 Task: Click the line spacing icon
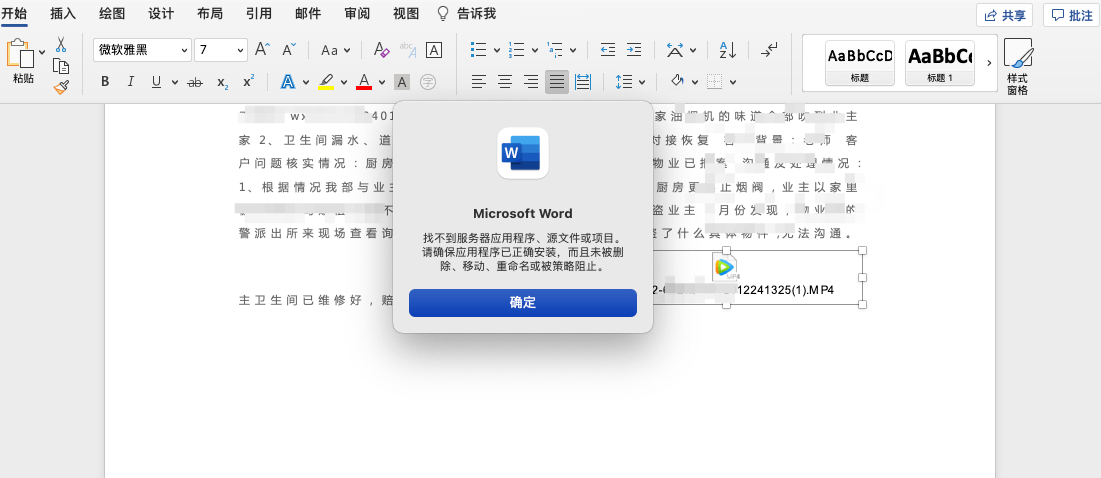[x=624, y=82]
